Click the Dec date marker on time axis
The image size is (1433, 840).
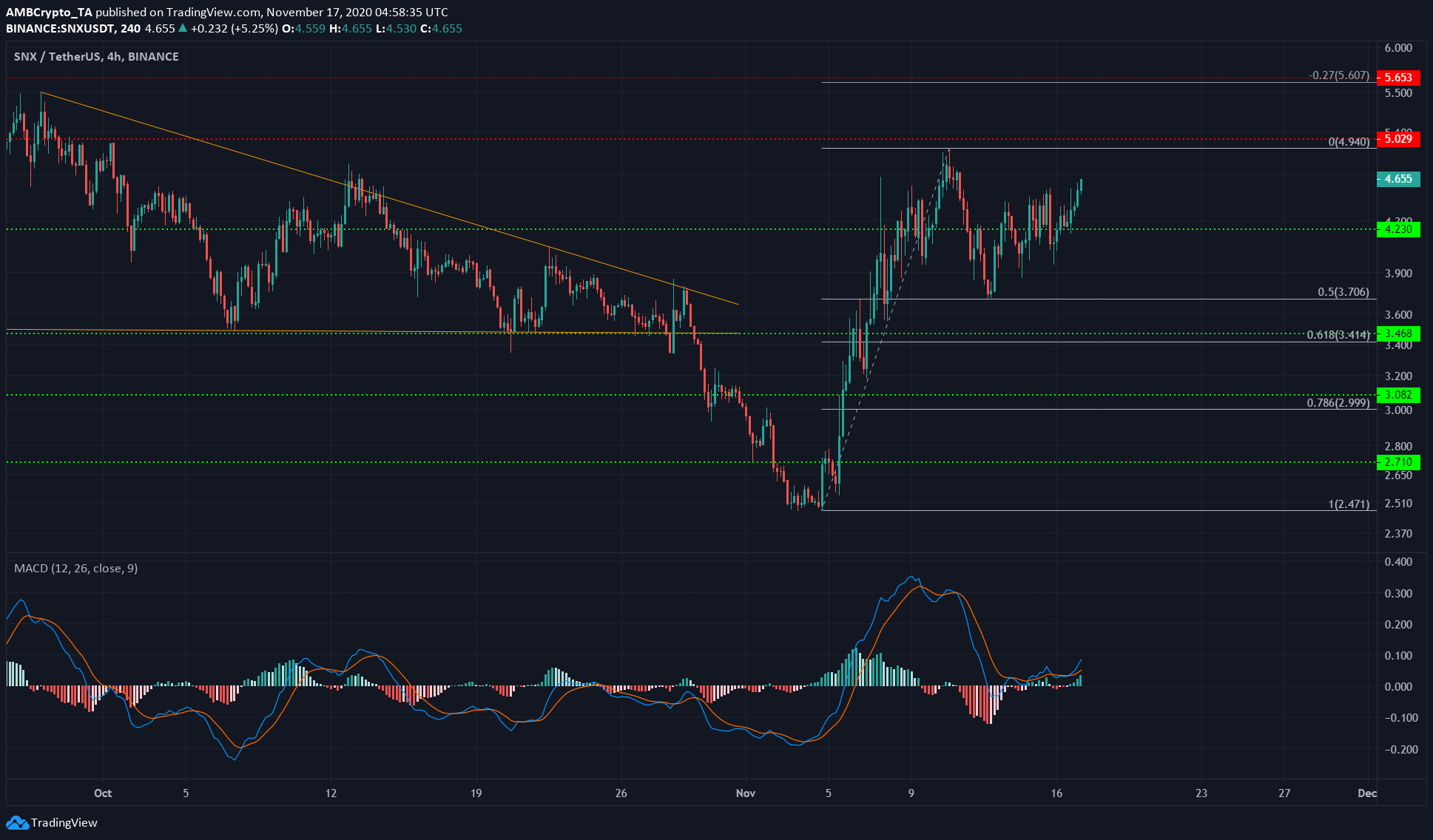(x=1367, y=793)
